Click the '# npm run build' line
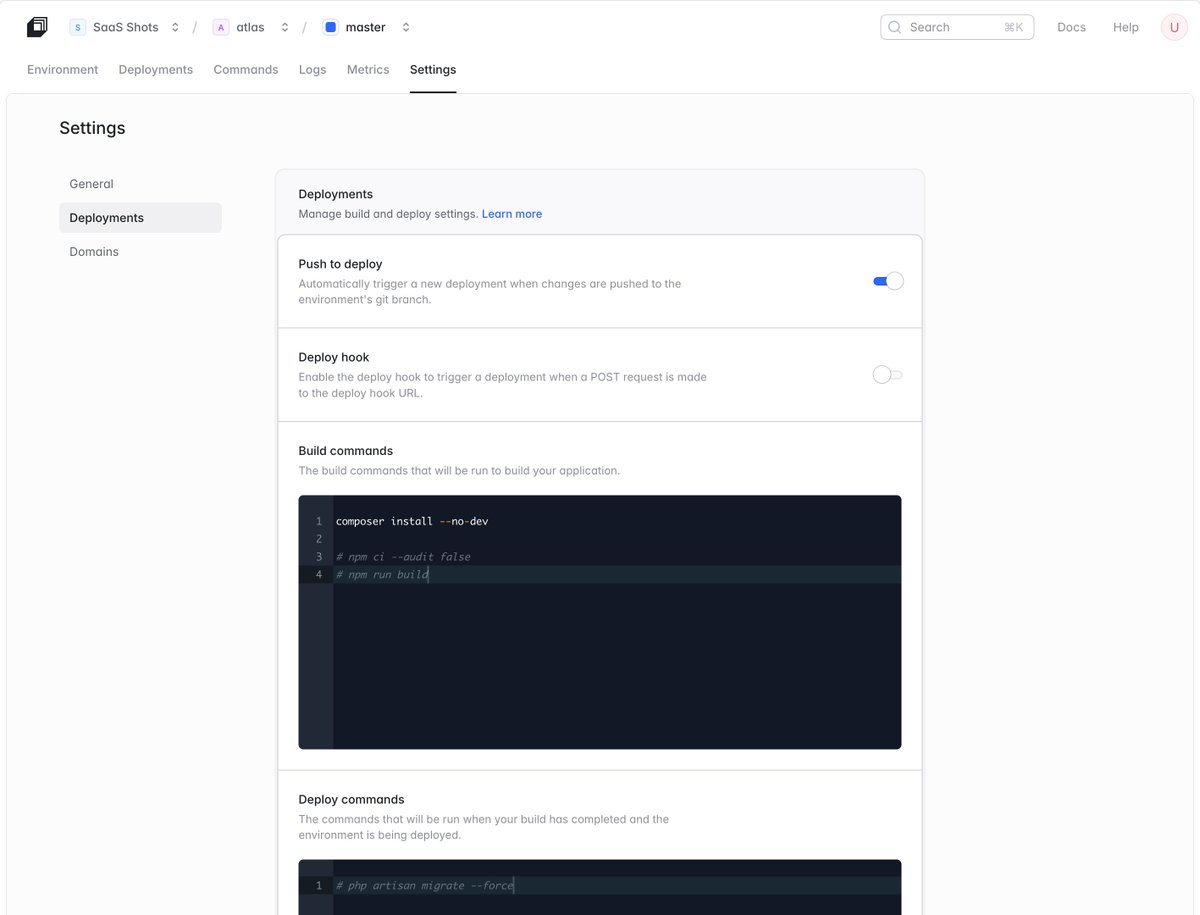1200x915 pixels. [x=382, y=575]
